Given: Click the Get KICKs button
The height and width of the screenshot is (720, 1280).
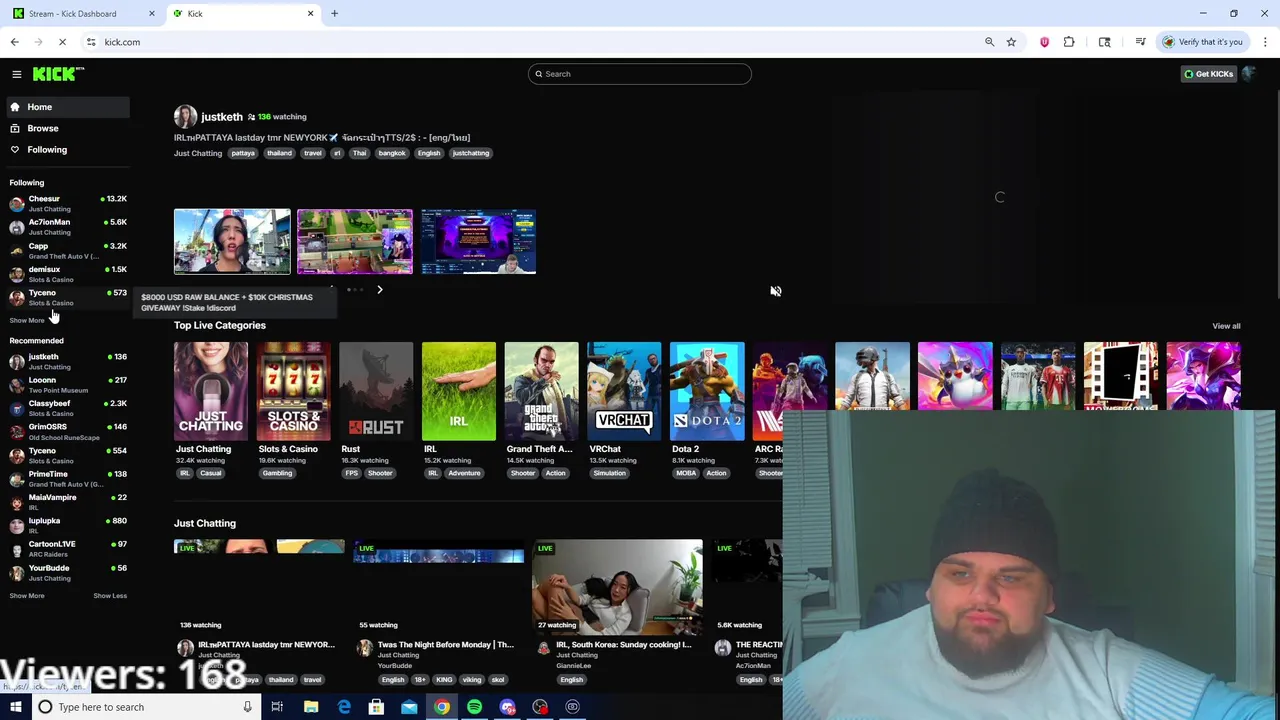Looking at the screenshot, I should click(x=1209, y=74).
